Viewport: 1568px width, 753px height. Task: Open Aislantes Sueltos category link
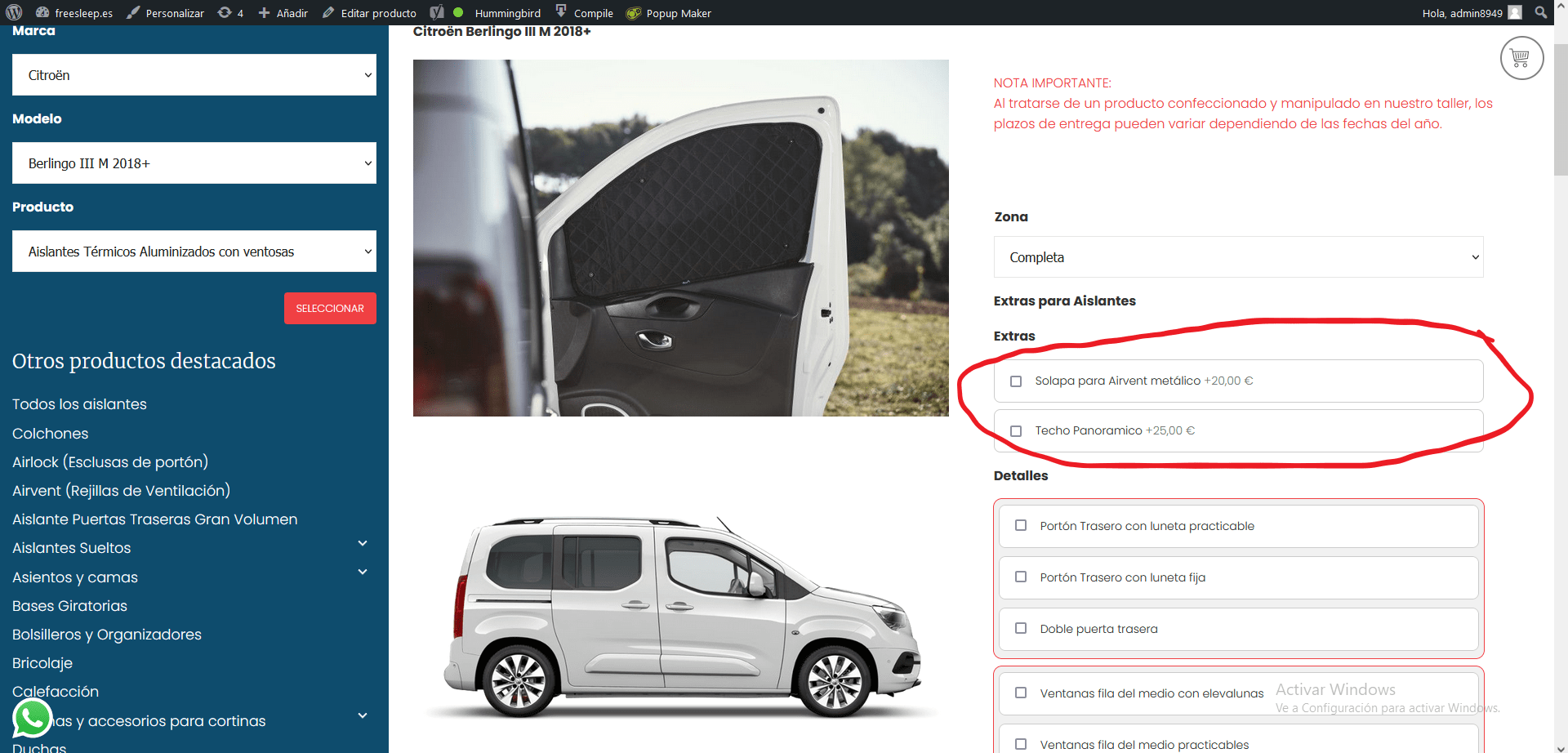tap(71, 548)
